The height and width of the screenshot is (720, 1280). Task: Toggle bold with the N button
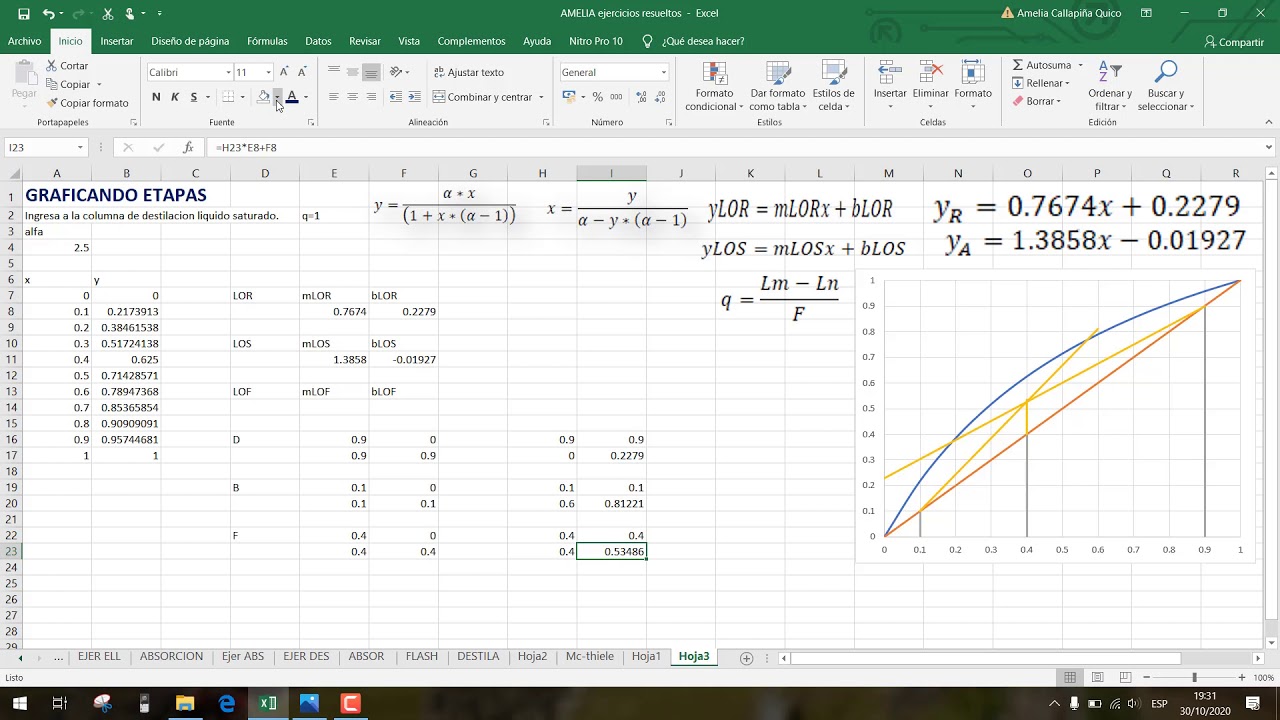[x=156, y=97]
